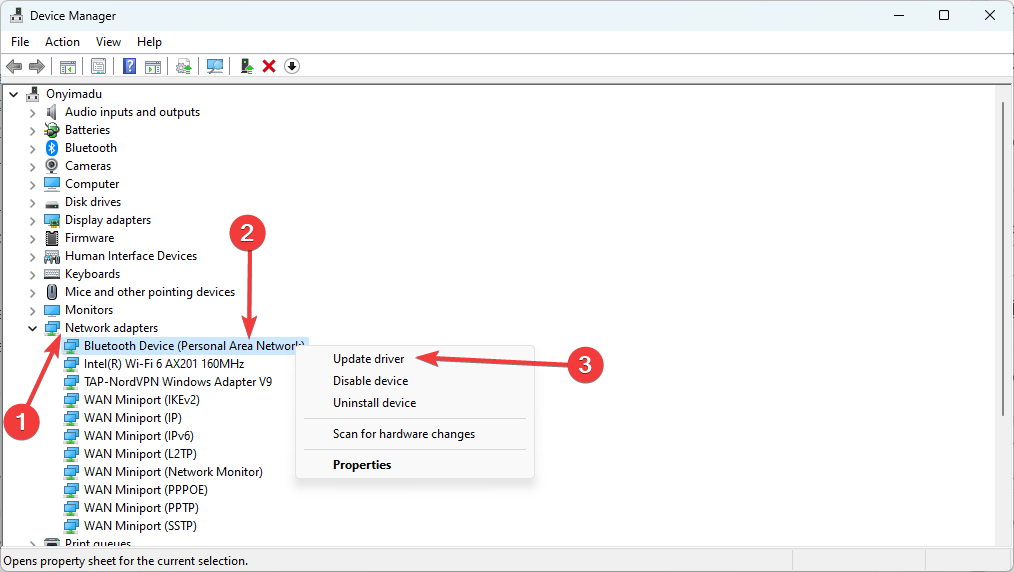Click the Disk drives text label
The width and height of the screenshot is (1014, 572).
(92, 202)
